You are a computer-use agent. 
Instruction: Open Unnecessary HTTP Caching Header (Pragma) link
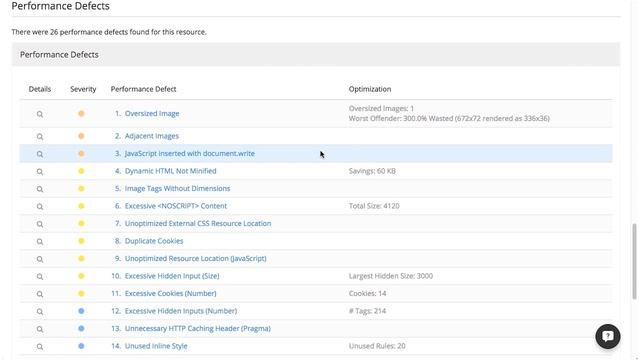(x=198, y=329)
